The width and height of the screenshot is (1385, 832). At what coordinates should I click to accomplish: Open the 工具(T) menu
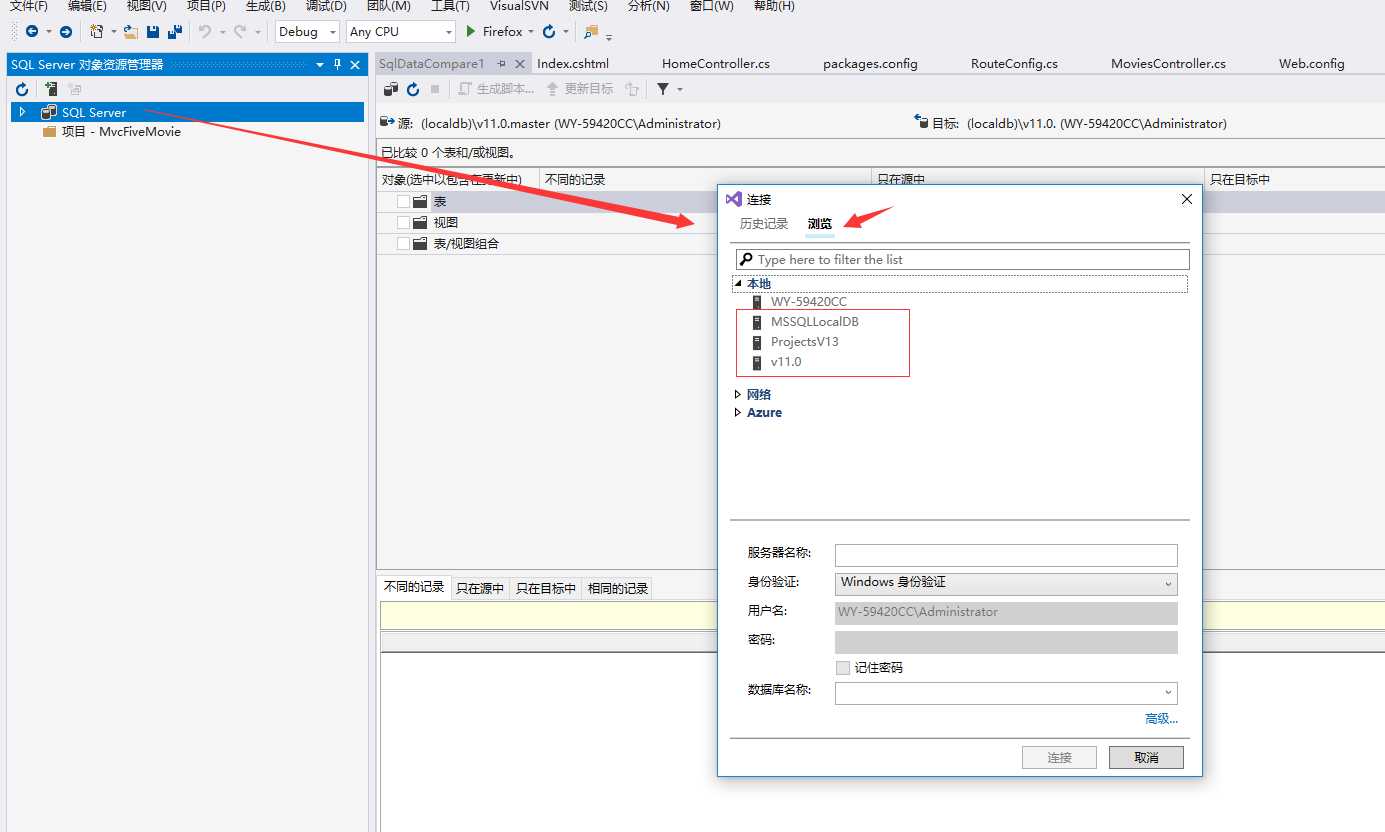click(x=450, y=6)
